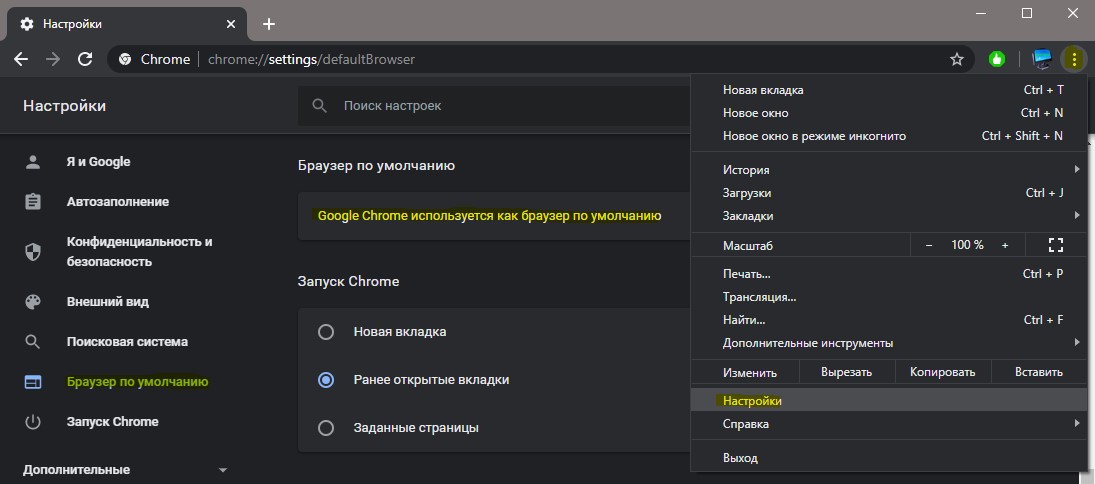The width and height of the screenshot is (1095, 484).
Task: Open Запуск Chrome sidebar section
Action: 112,422
